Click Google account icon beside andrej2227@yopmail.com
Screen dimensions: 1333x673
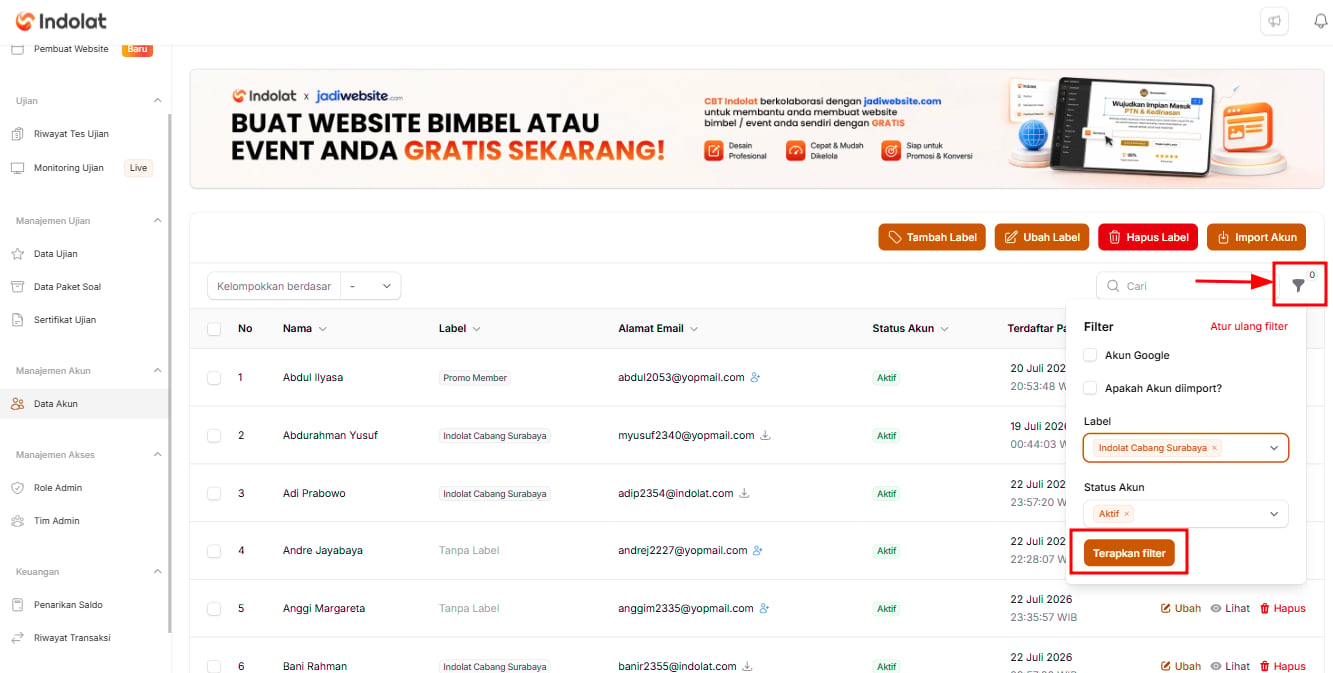pyautogui.click(x=758, y=550)
